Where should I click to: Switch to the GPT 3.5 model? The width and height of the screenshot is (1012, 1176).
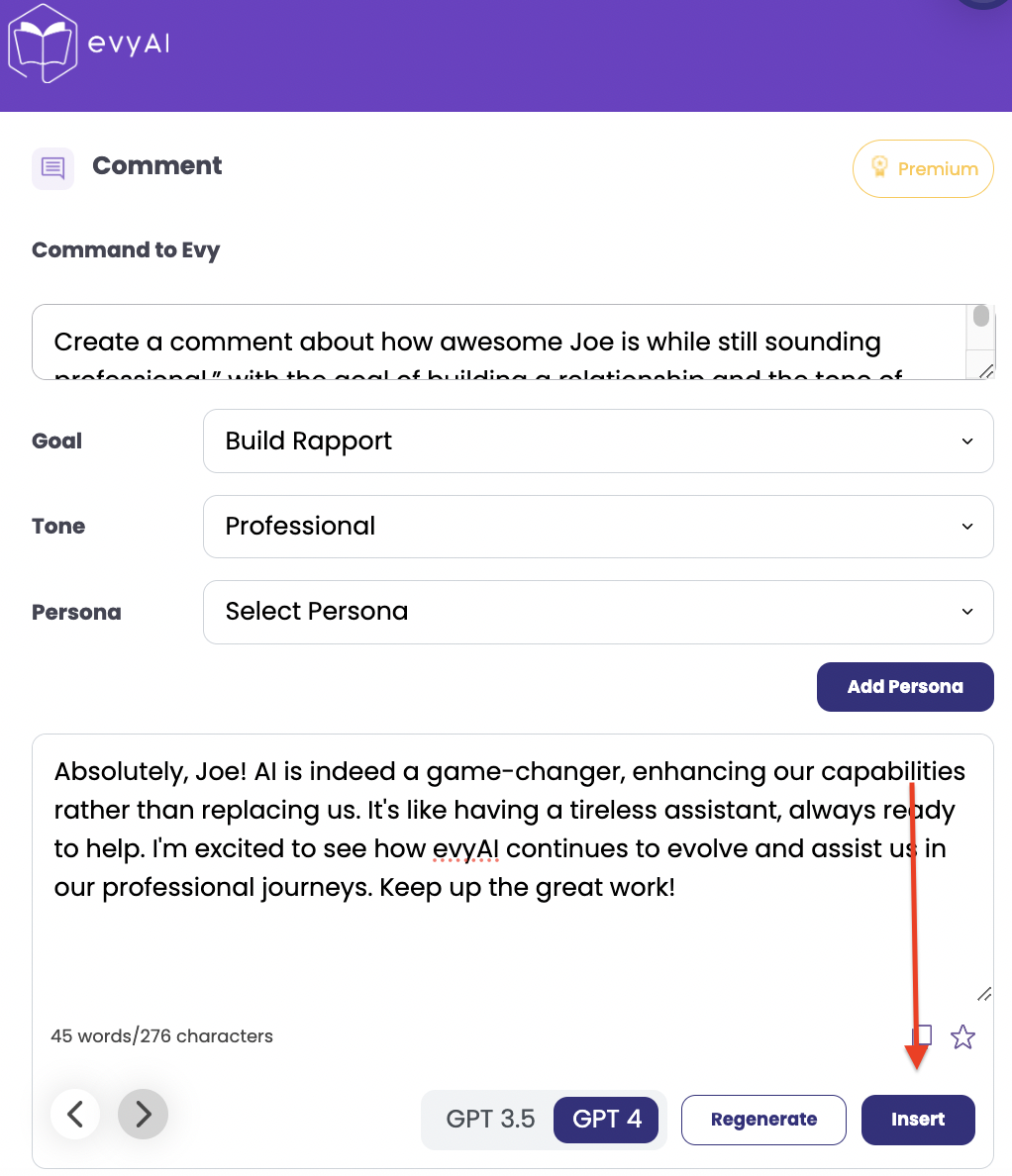click(490, 1119)
